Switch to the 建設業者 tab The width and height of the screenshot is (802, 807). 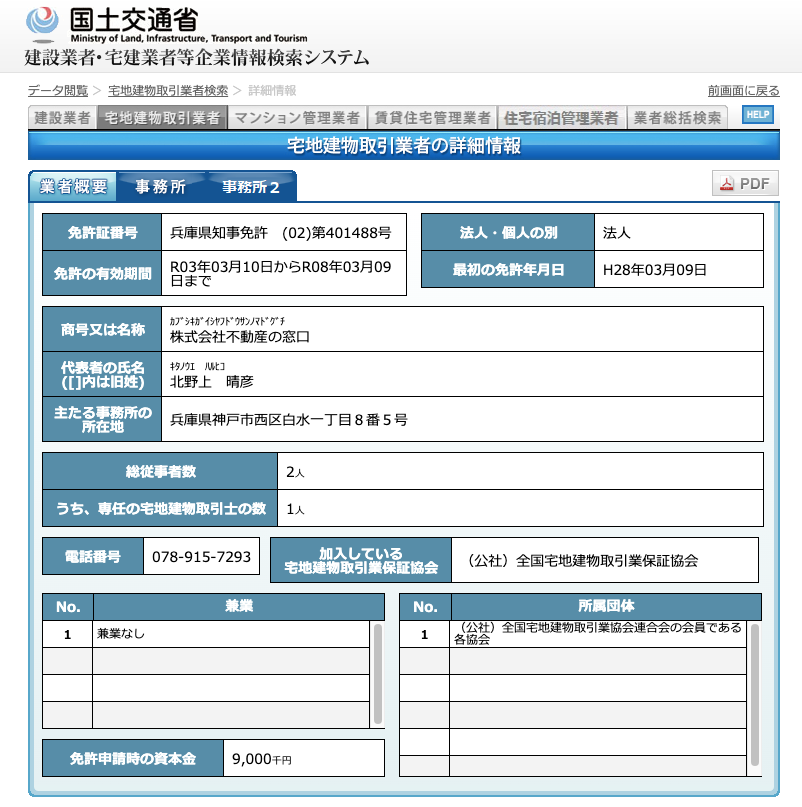62,118
